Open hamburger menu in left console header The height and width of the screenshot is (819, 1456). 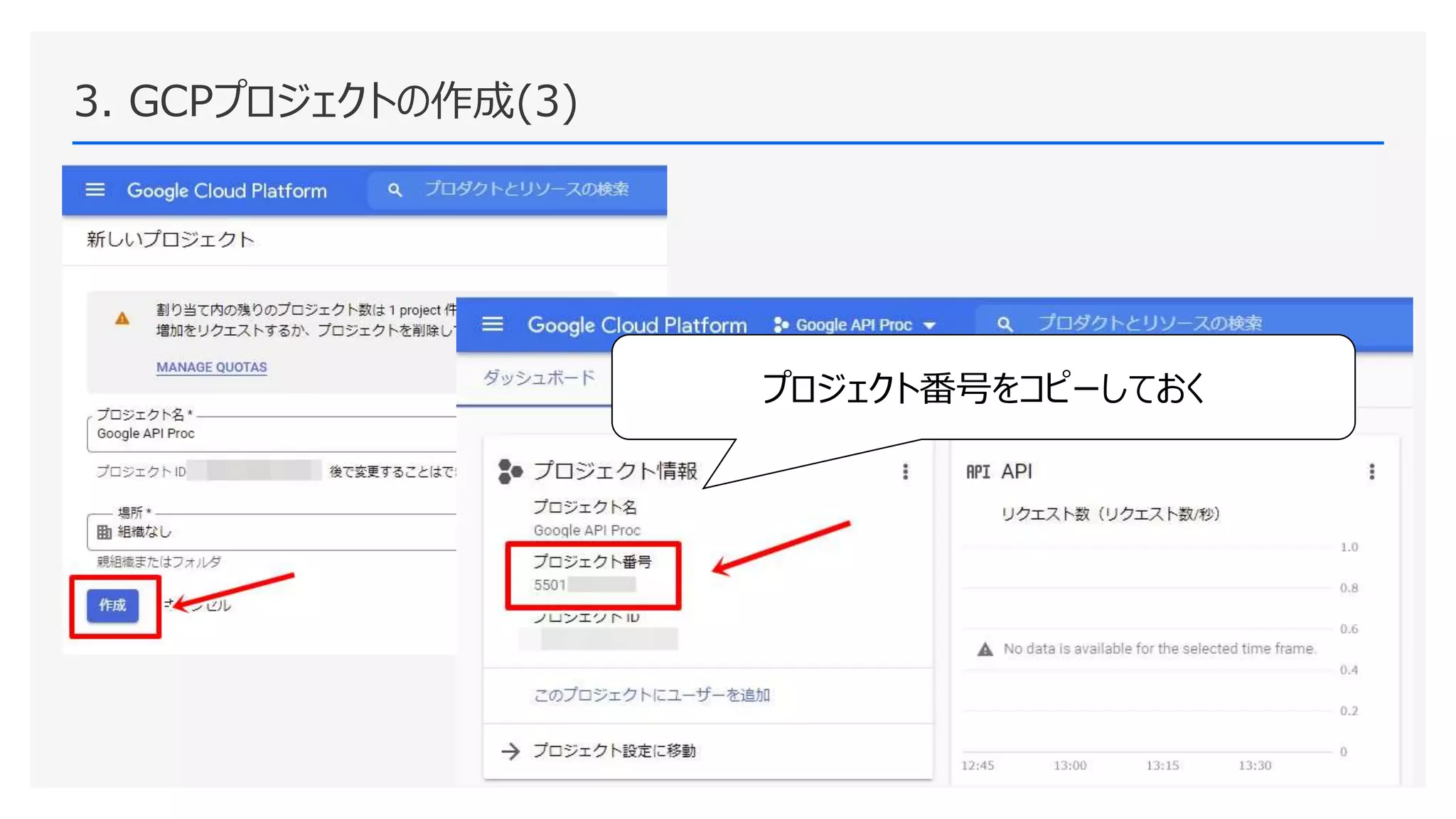point(95,190)
